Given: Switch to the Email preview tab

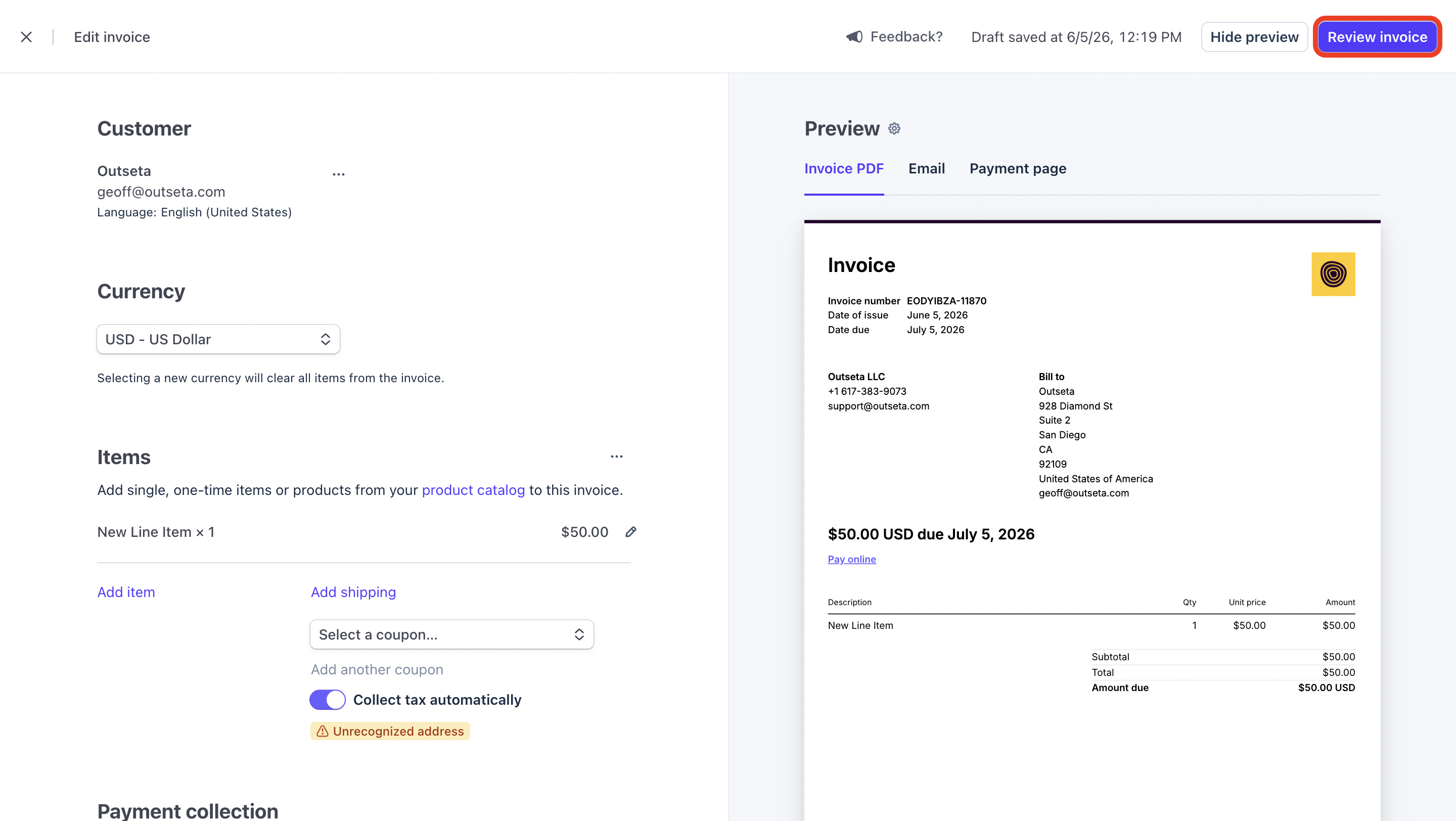Looking at the screenshot, I should coord(926,169).
